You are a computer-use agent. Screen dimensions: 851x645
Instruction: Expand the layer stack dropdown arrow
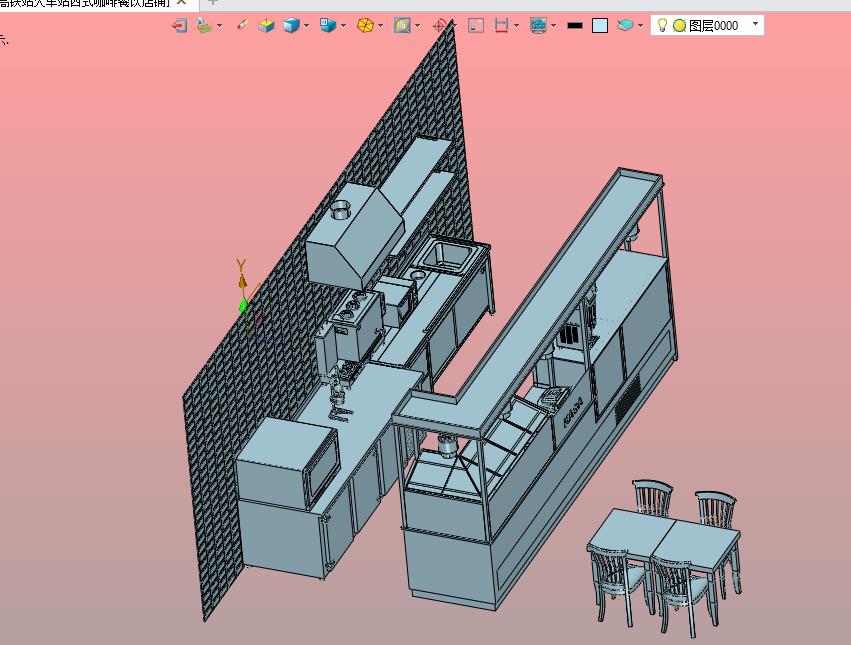tap(640, 26)
